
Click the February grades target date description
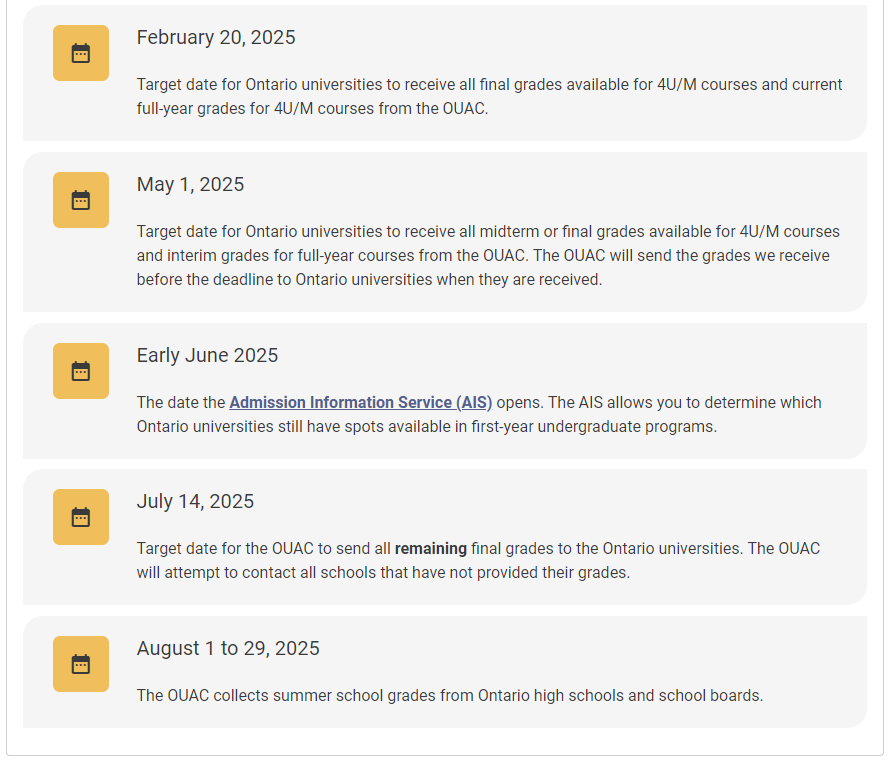[x=489, y=96]
